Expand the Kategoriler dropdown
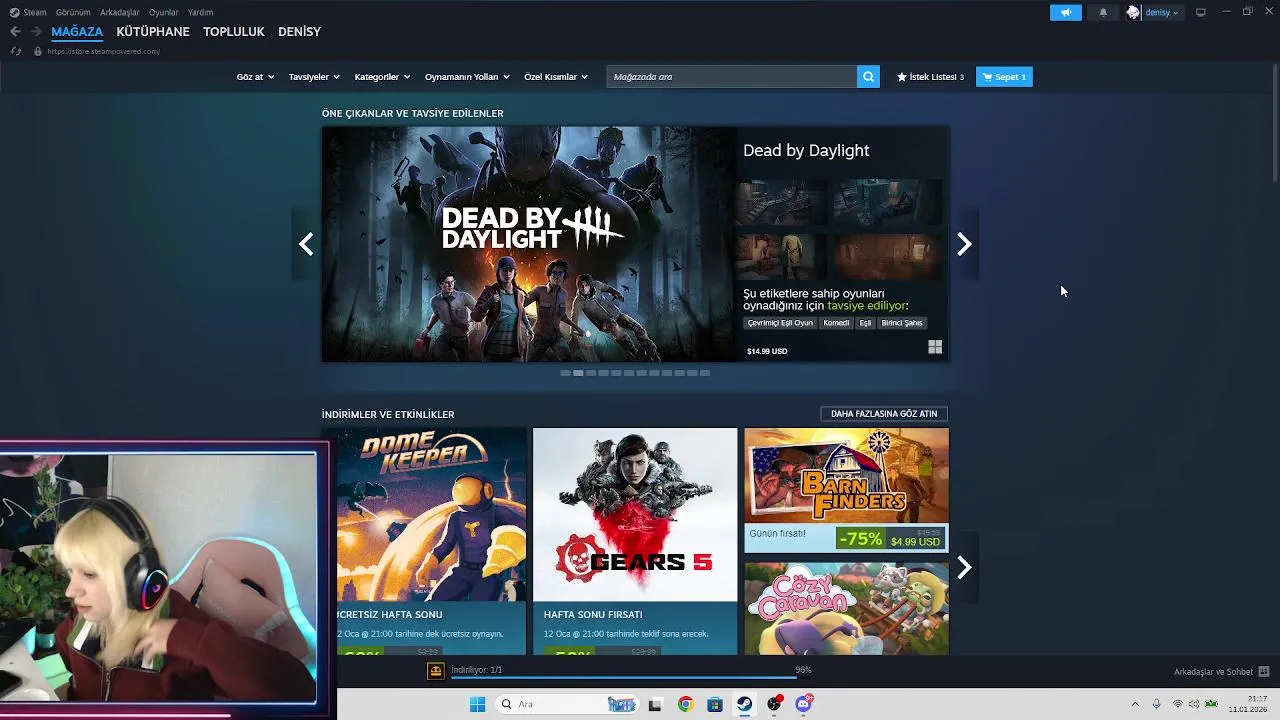Image resolution: width=1280 pixels, height=720 pixels. click(x=382, y=77)
